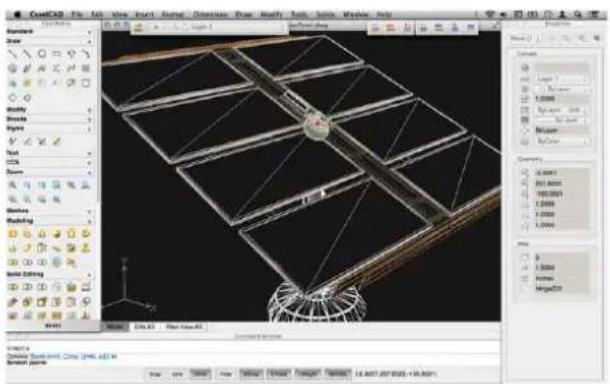Click the coordinates readout in status bar
The width and height of the screenshot is (610, 384).
(x=396, y=374)
